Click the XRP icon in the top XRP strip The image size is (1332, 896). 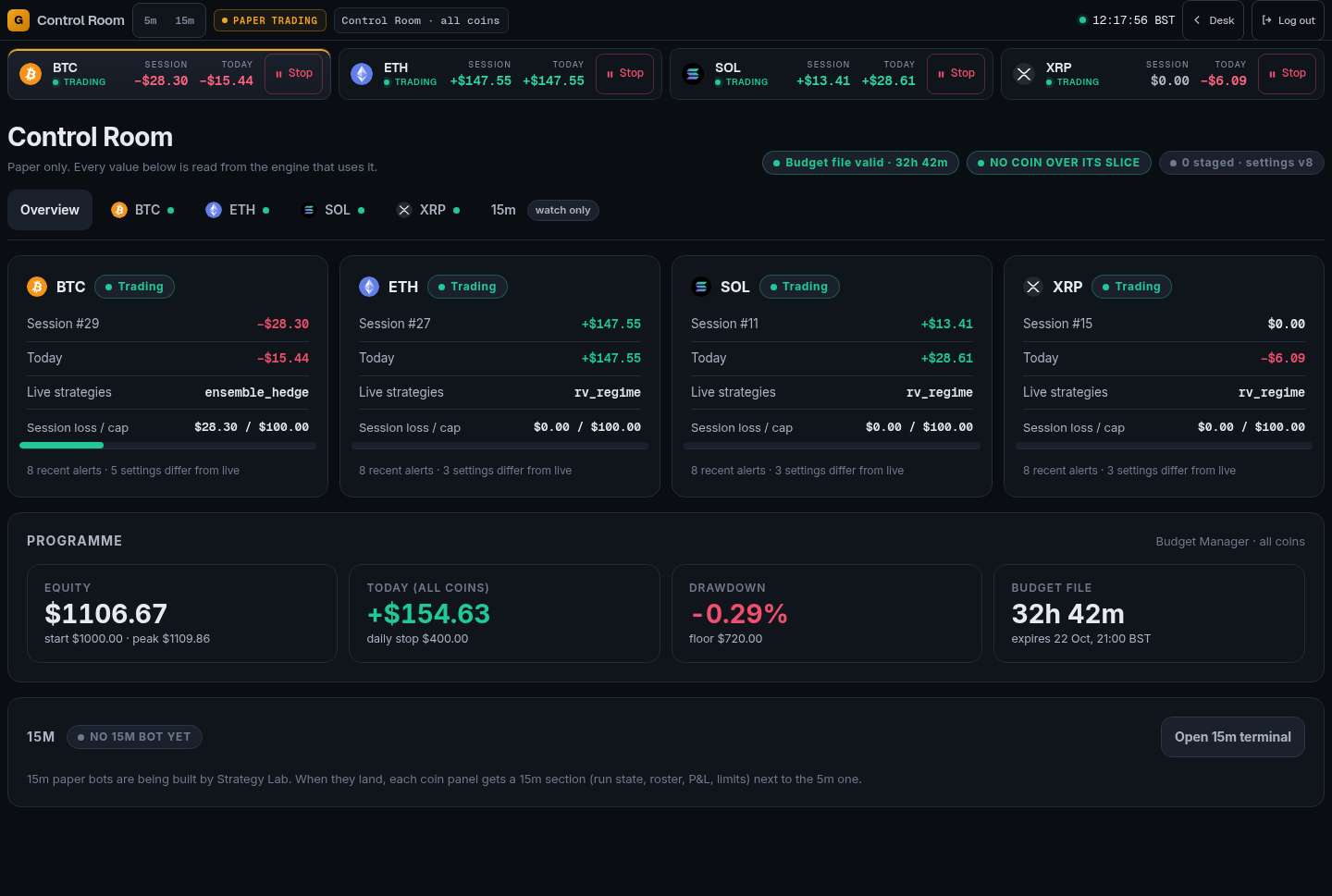pyautogui.click(x=1024, y=74)
